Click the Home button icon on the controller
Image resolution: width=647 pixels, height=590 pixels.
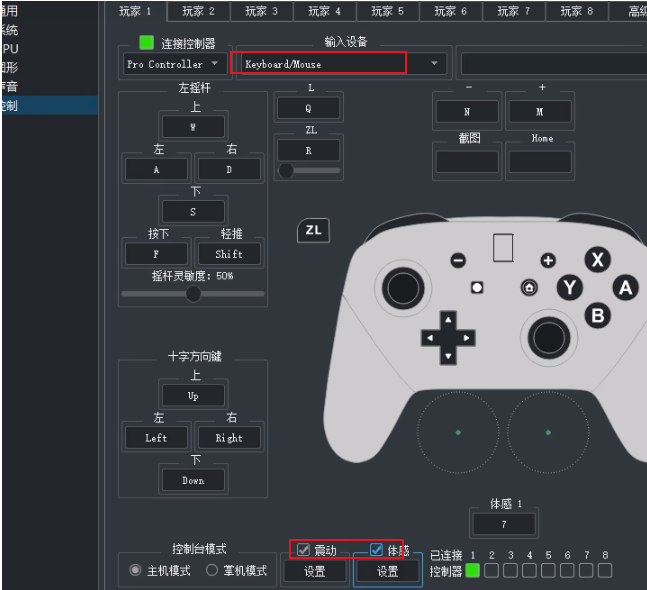point(528,288)
